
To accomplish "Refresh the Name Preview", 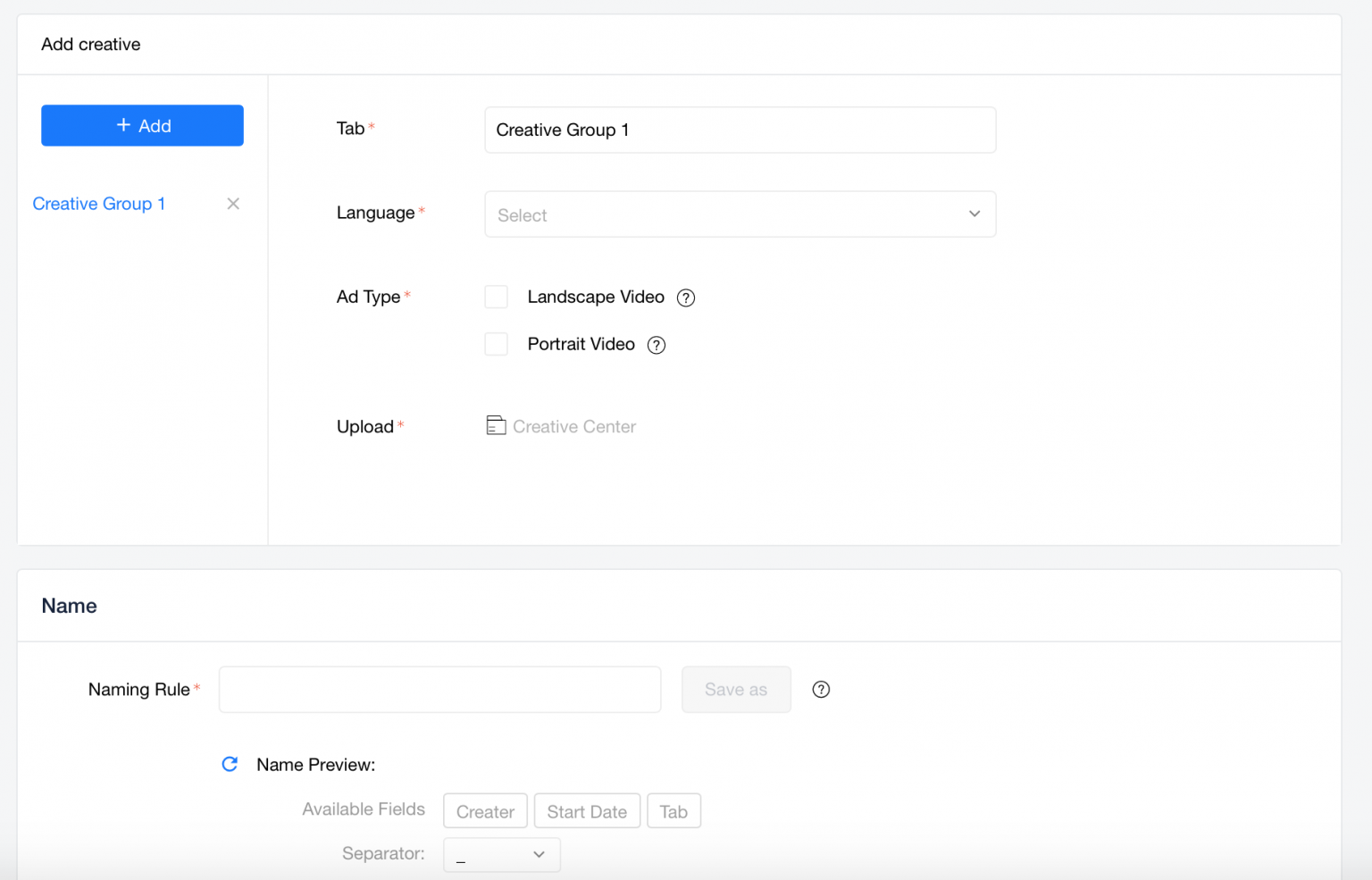I will 230,764.
